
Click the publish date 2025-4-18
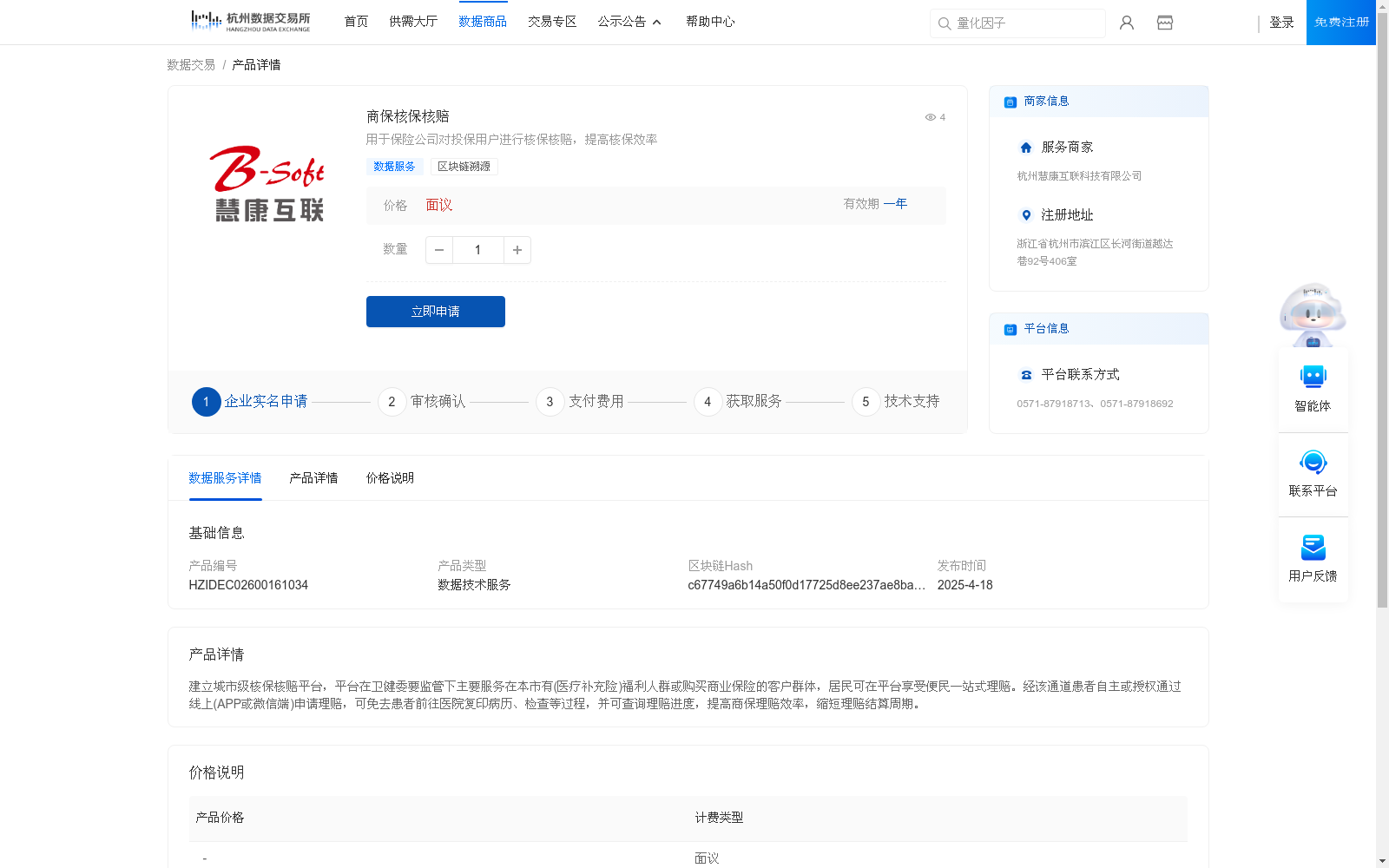(x=964, y=585)
